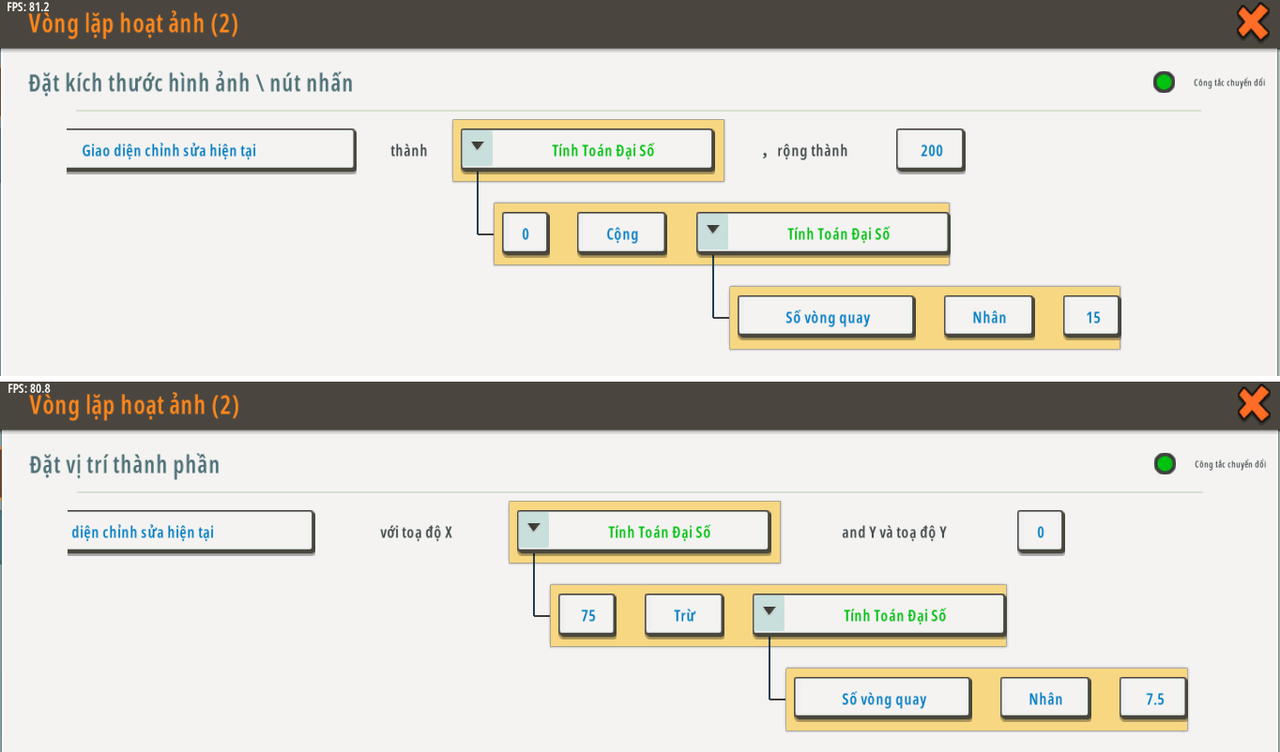This screenshot has height=752, width=1280.
Task: Select the Nhân operator next to 15
Action: click(988, 317)
